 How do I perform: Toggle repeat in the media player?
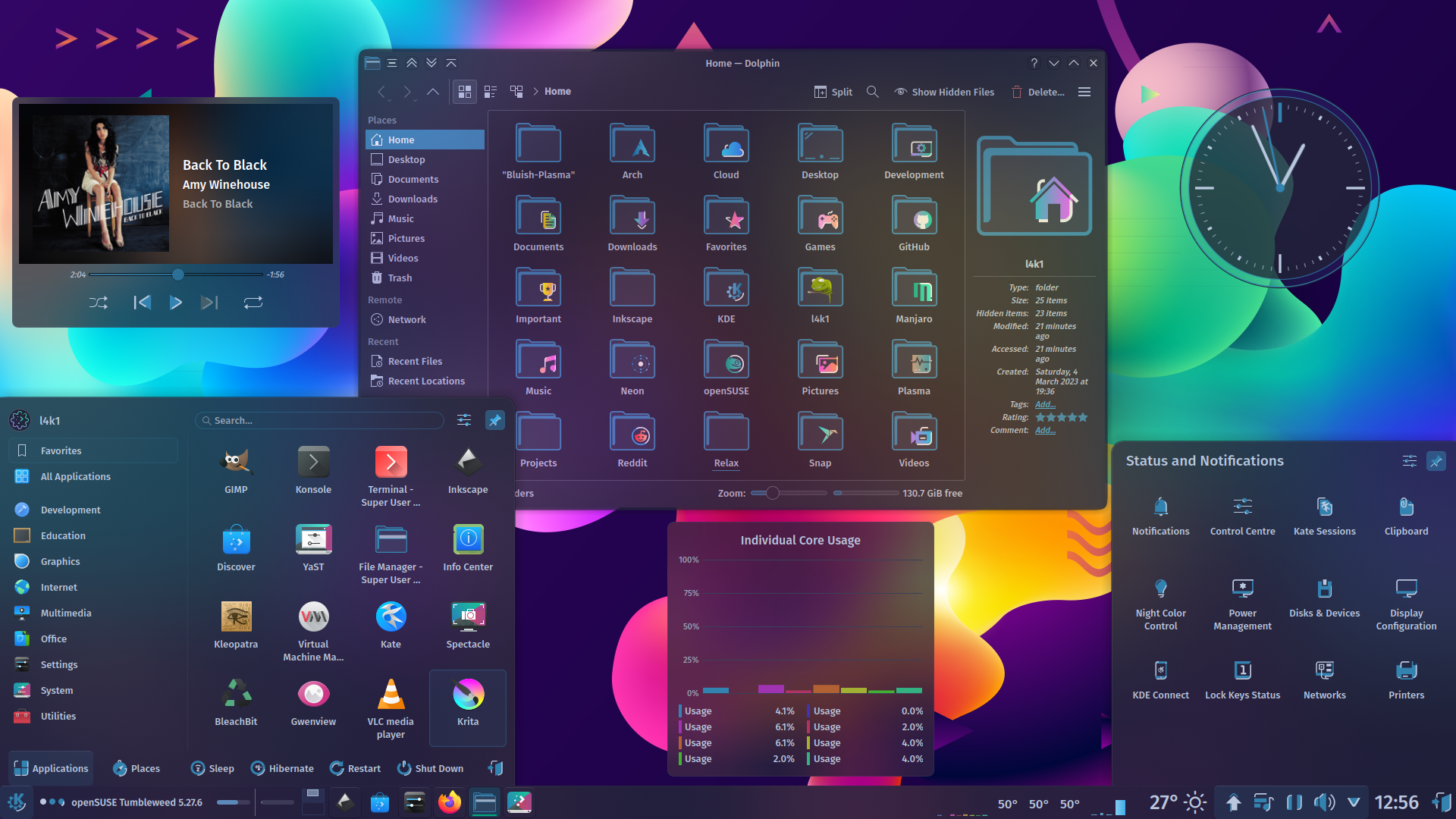(x=253, y=303)
